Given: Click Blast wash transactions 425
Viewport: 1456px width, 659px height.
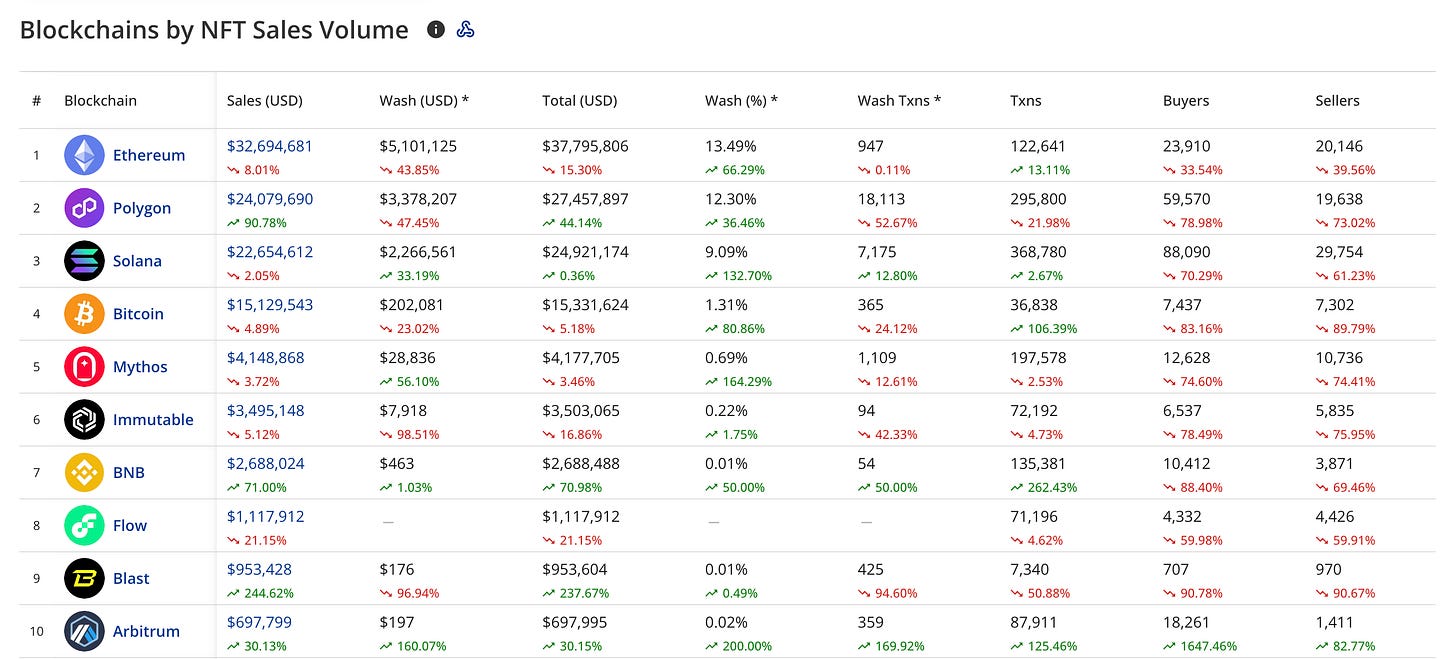Looking at the screenshot, I should tap(871, 570).
